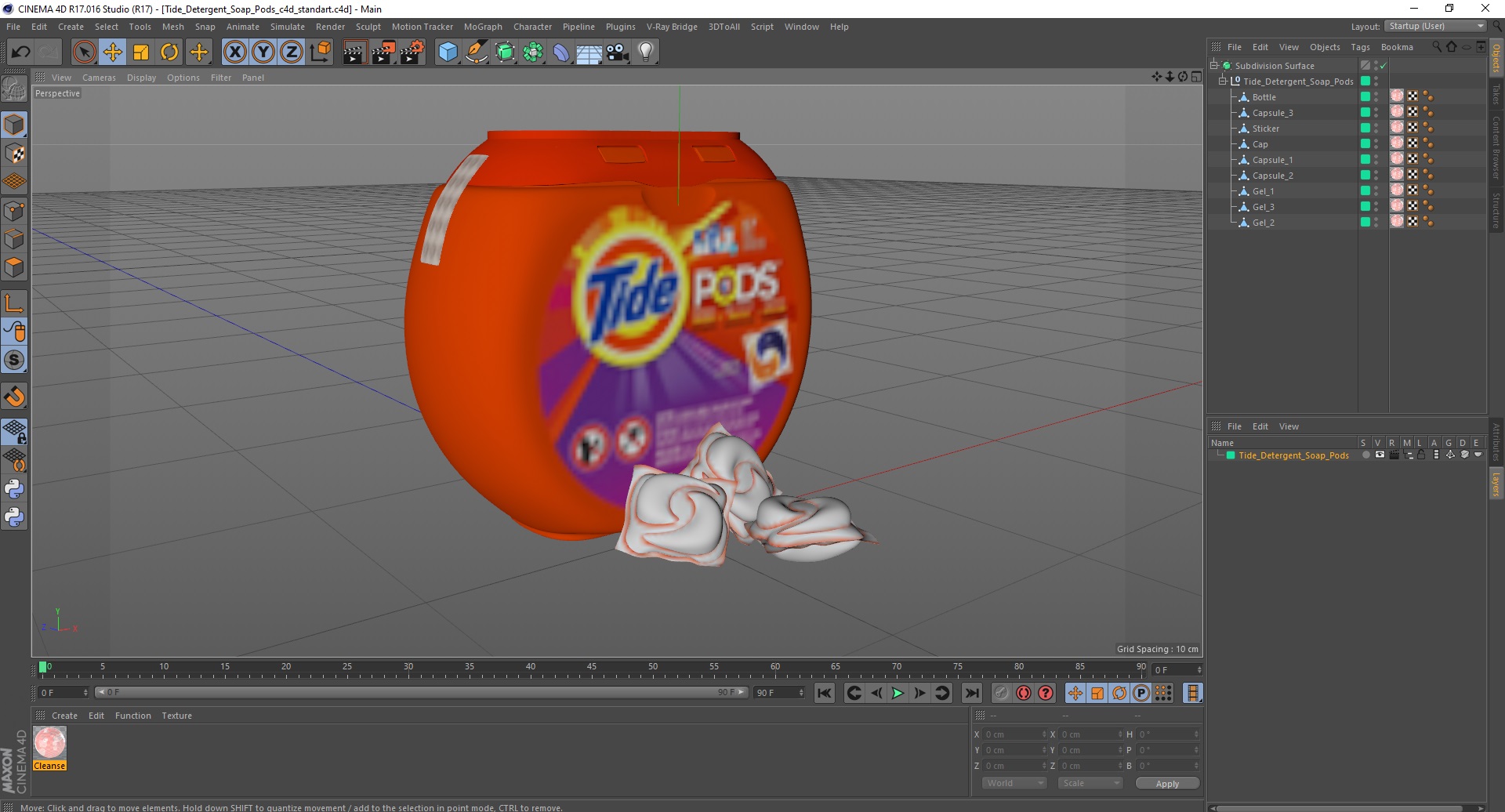
Task: Add a Light object
Action: (x=646, y=53)
